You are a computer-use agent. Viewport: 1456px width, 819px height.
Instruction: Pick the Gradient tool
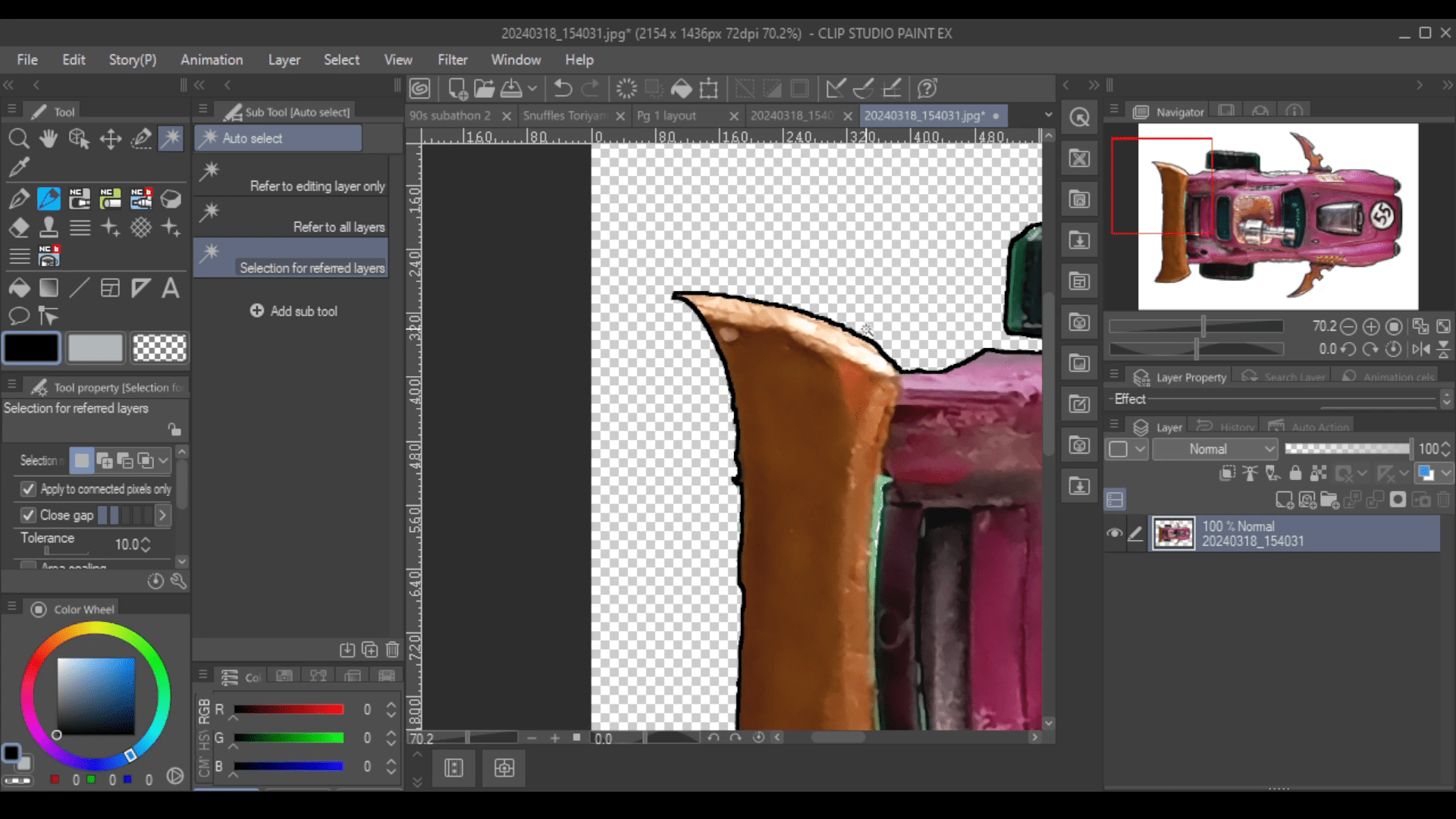49,288
